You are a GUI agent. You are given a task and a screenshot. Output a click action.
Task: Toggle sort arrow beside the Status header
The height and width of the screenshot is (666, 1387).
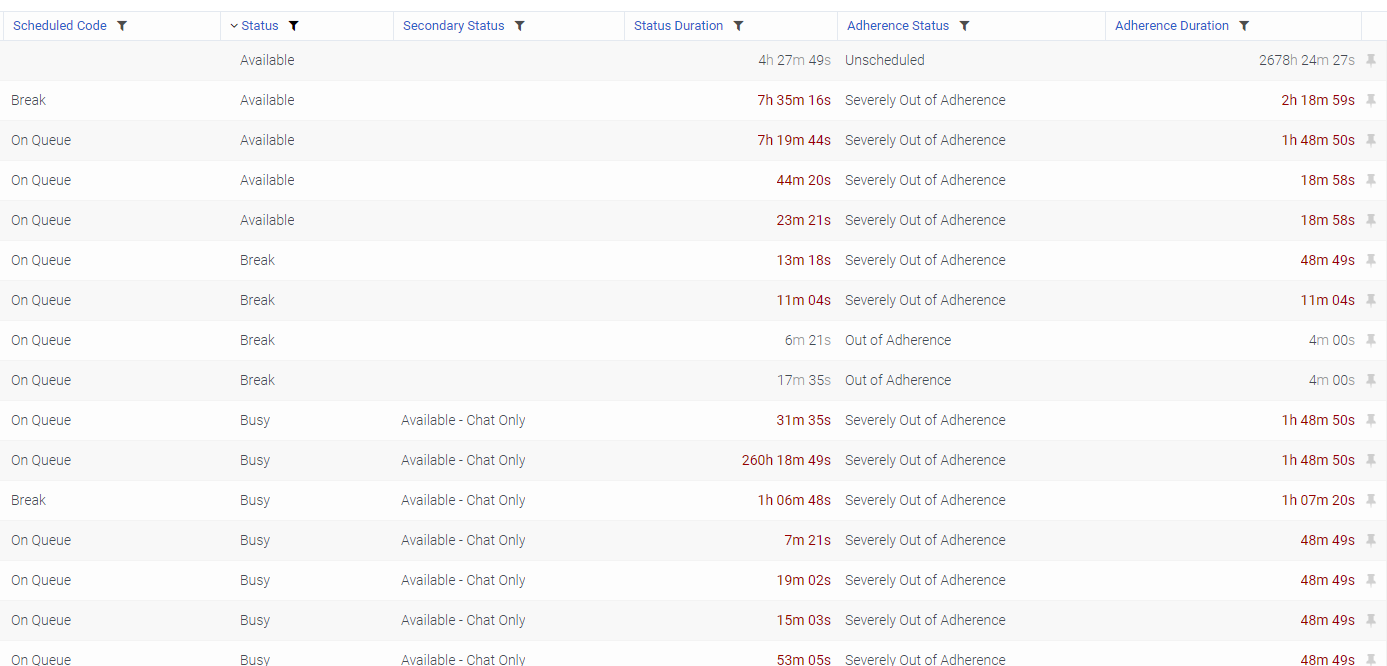point(234,26)
